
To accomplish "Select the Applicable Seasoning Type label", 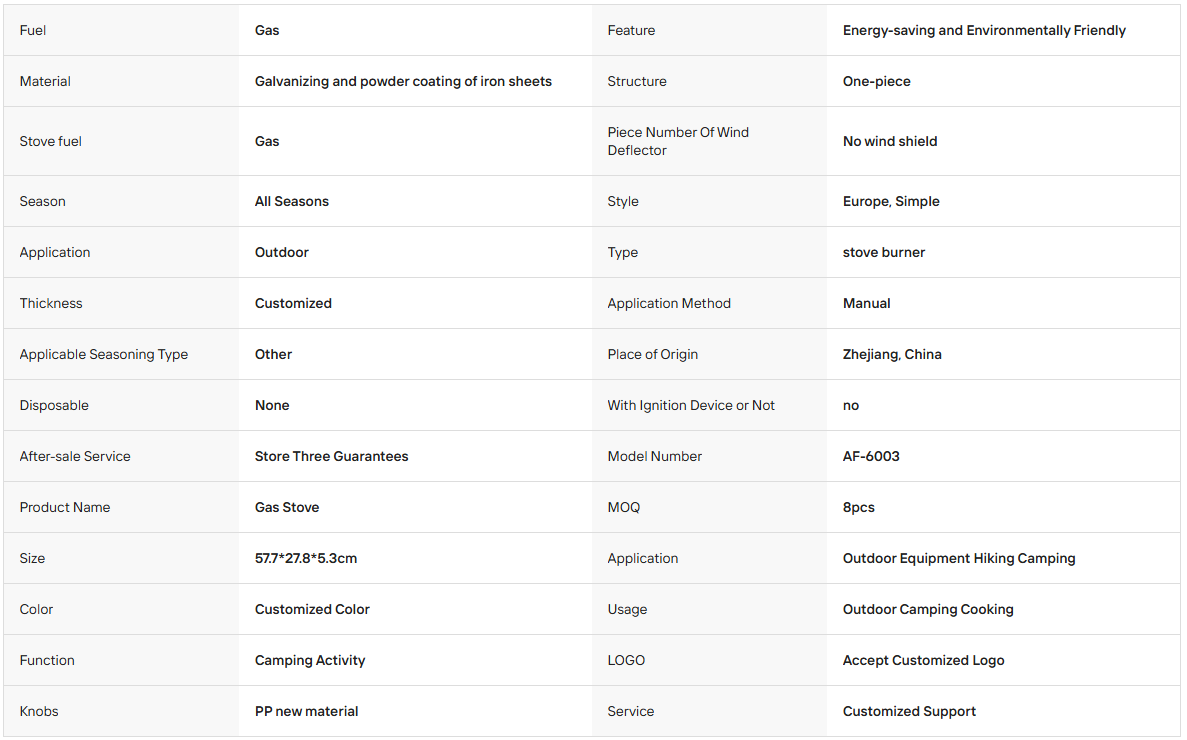I will 104,354.
